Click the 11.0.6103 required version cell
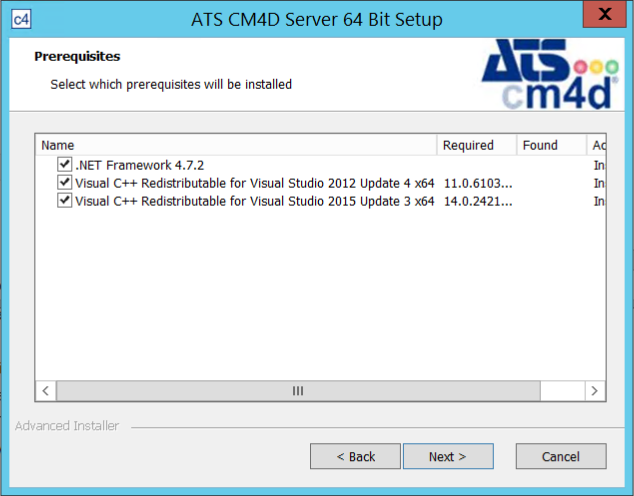The image size is (634, 496). click(478, 182)
